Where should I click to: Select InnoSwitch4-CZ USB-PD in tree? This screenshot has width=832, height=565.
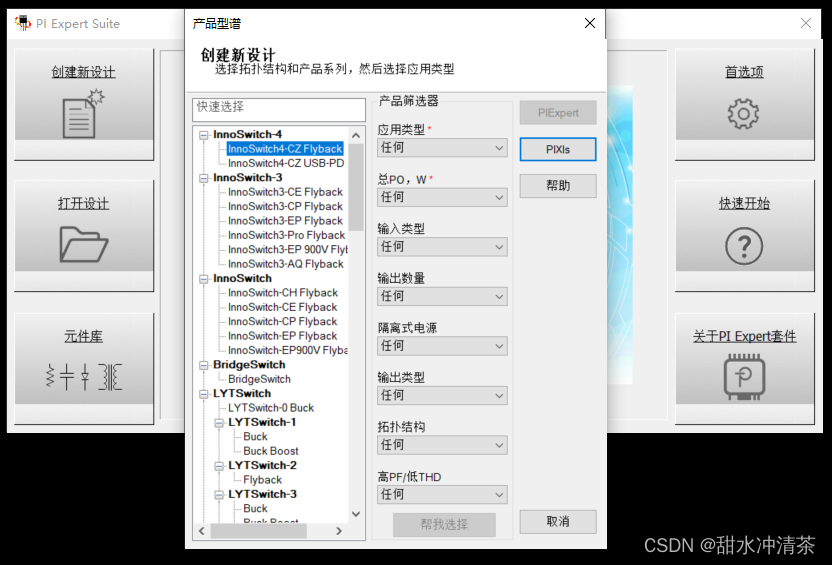tap(286, 163)
